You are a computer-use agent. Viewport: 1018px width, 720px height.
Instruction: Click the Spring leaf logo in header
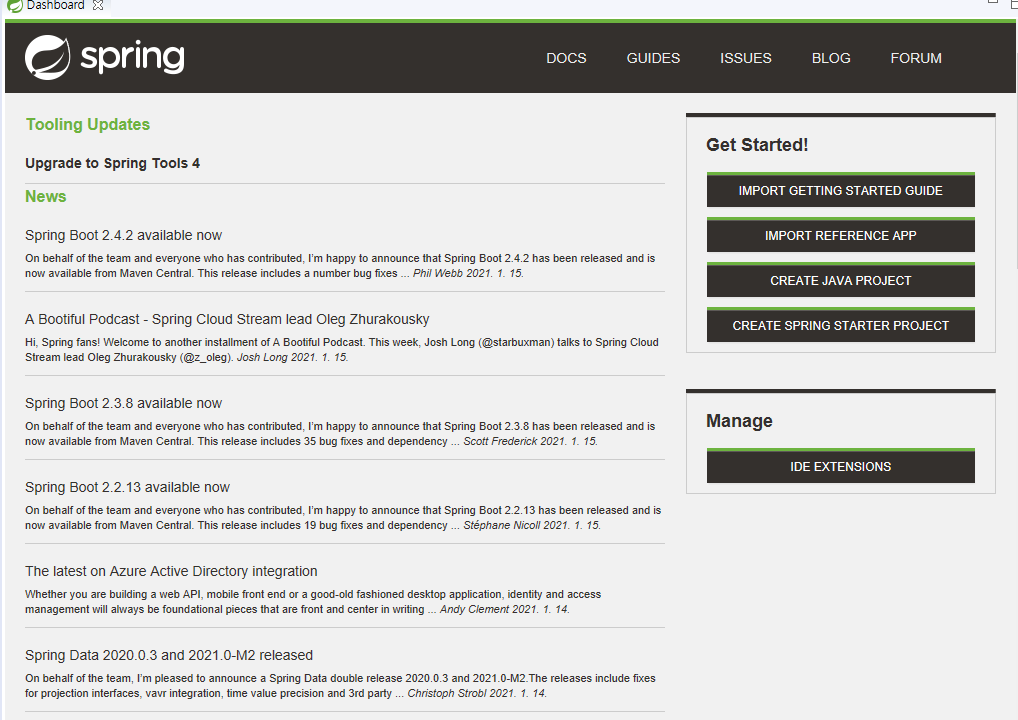pyautogui.click(x=47, y=58)
